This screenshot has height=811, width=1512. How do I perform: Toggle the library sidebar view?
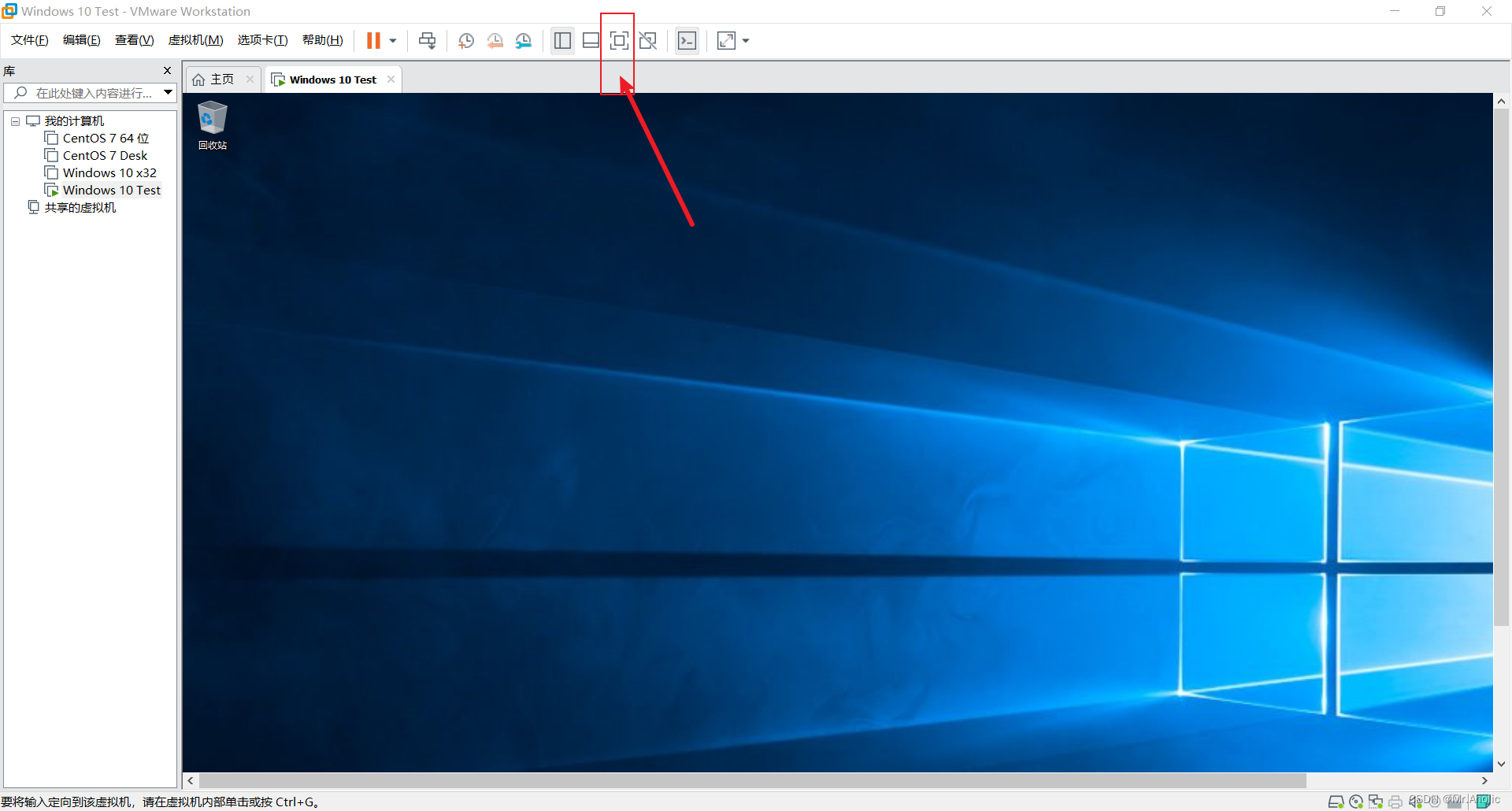562,40
